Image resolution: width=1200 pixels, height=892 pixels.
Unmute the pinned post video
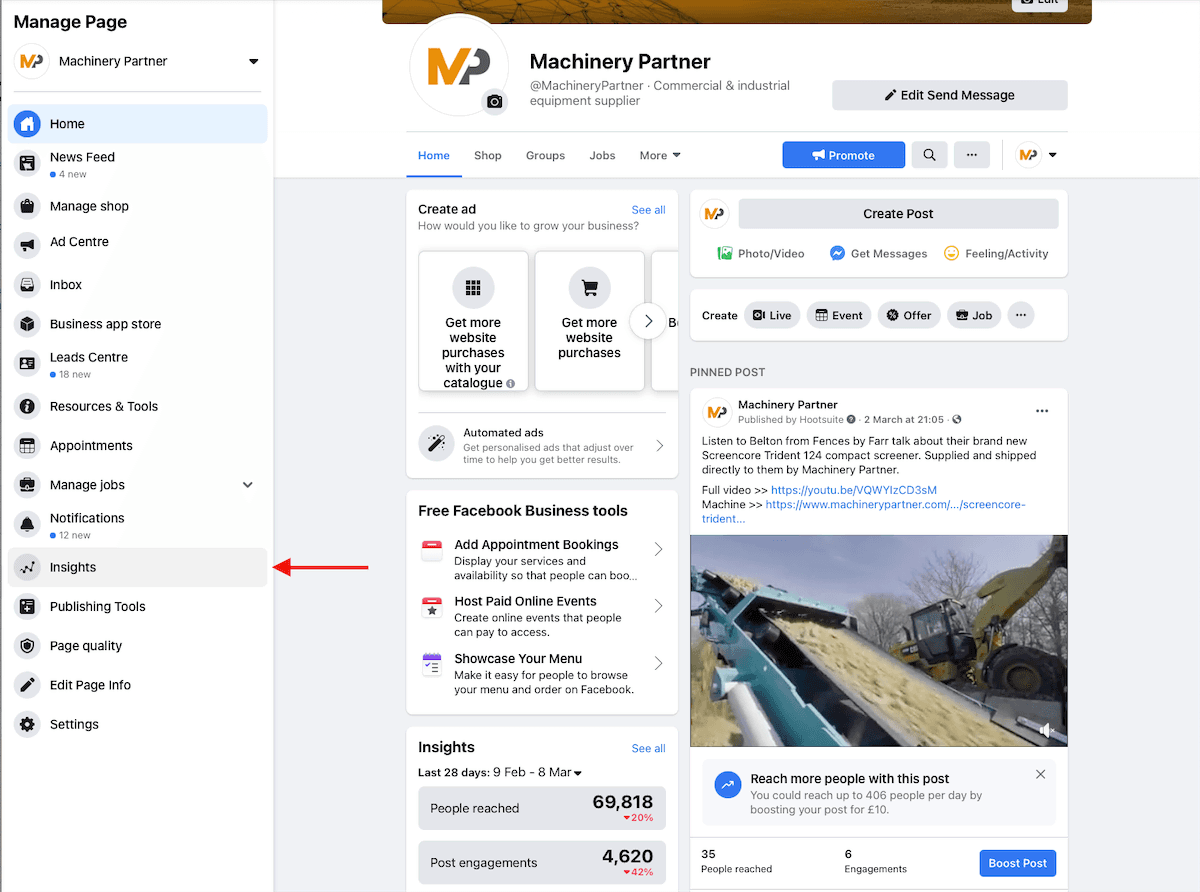[x=1047, y=730]
